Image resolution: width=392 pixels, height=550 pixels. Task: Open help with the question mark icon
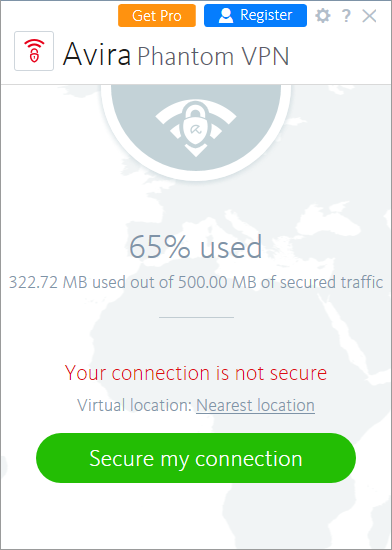point(346,16)
